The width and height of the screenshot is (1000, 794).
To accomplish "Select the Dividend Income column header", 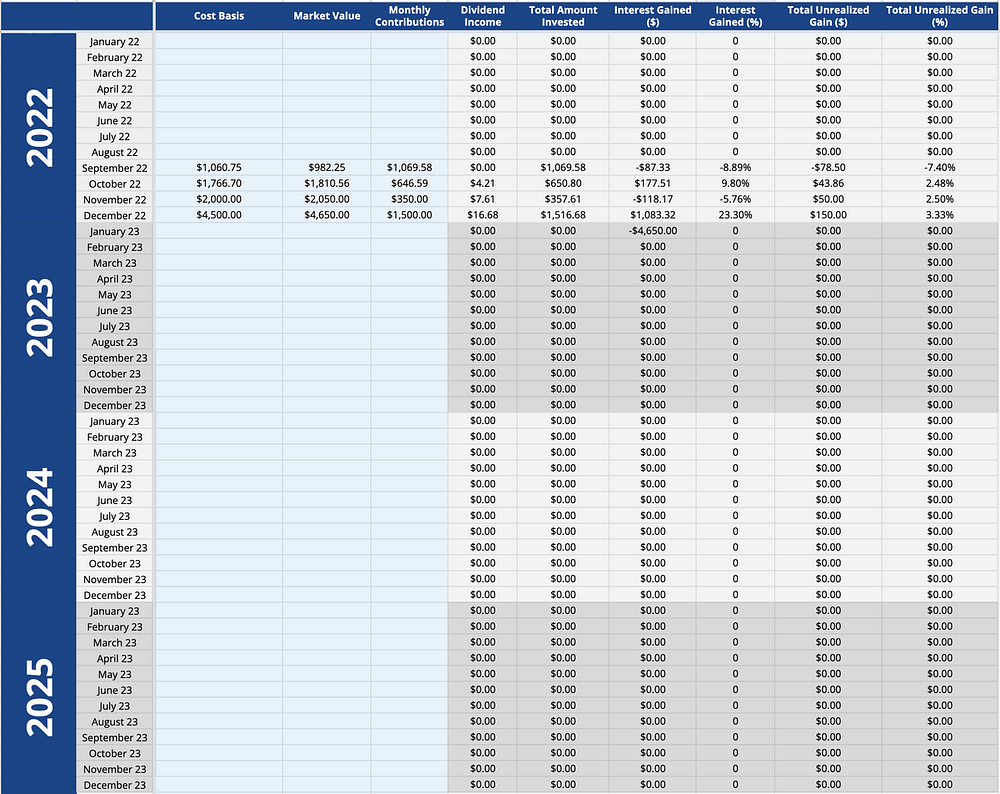I will [x=482, y=16].
